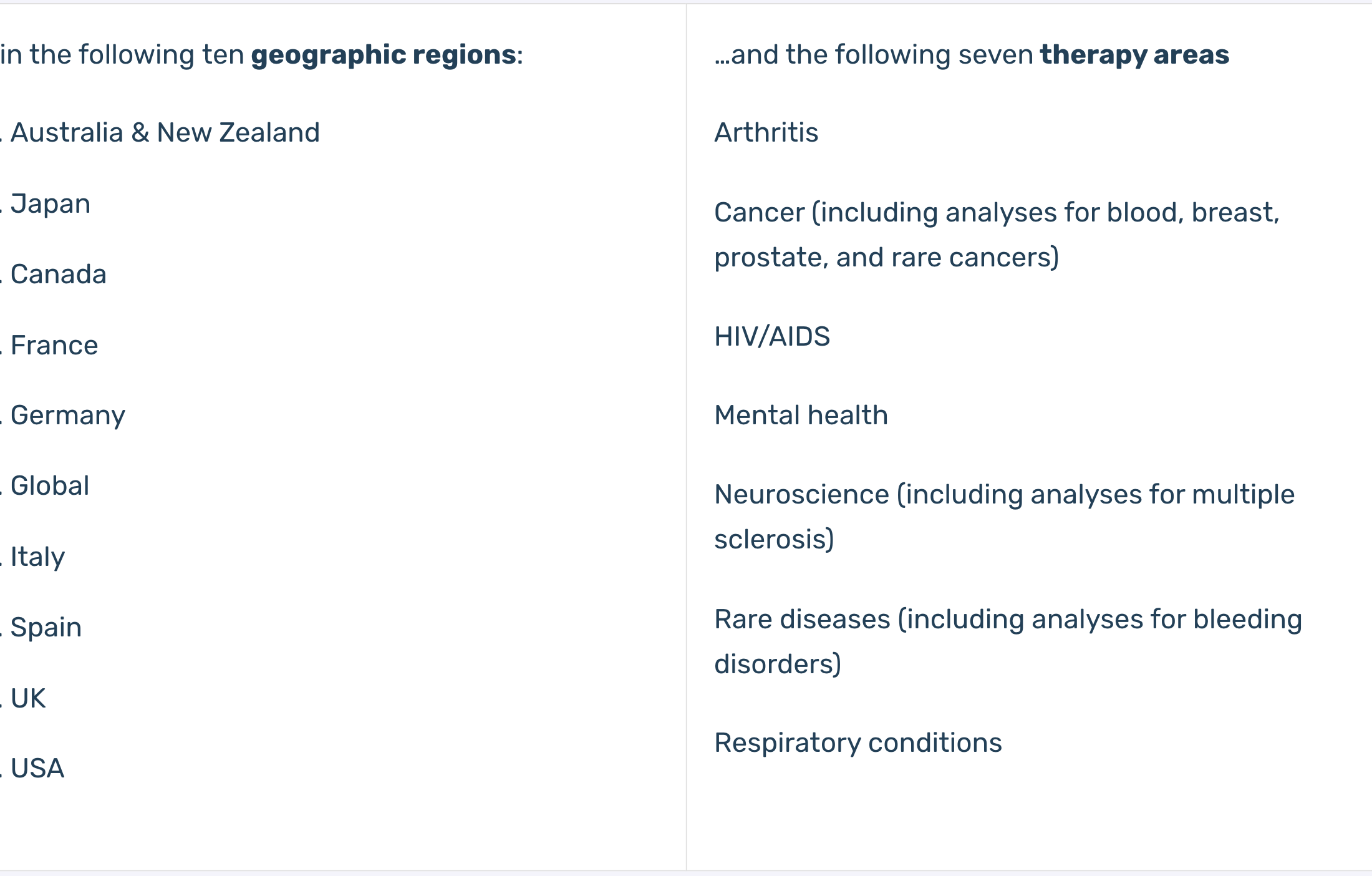Select France from geographic regions
Viewport: 1372px width, 876px height.
[x=54, y=345]
